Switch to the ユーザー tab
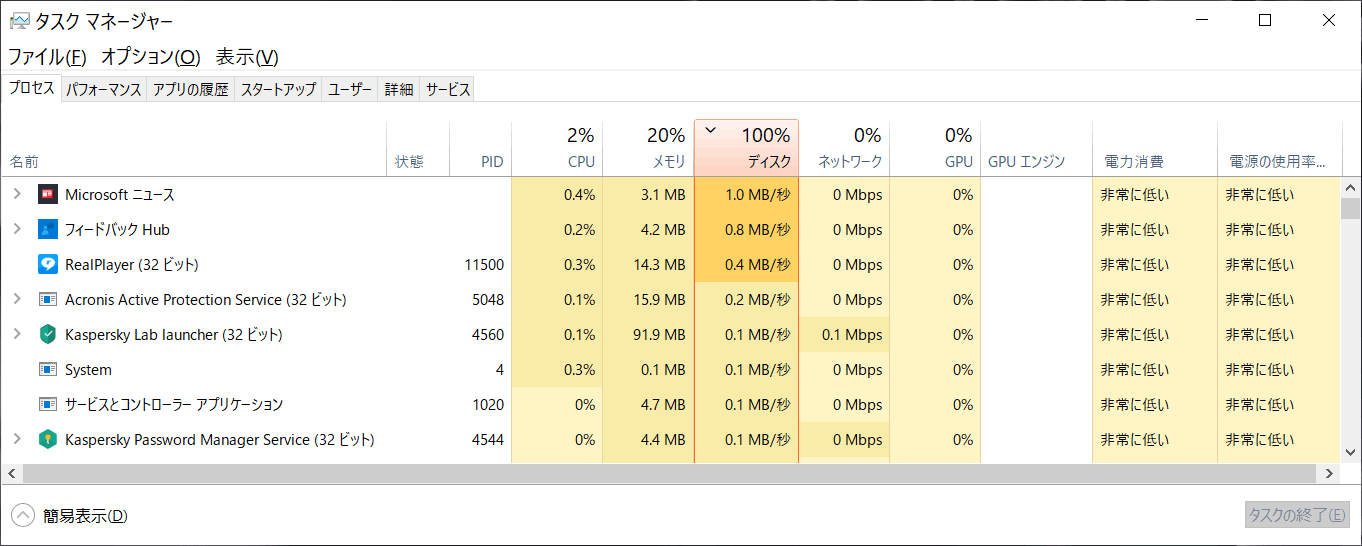This screenshot has width=1362, height=546. click(350, 89)
